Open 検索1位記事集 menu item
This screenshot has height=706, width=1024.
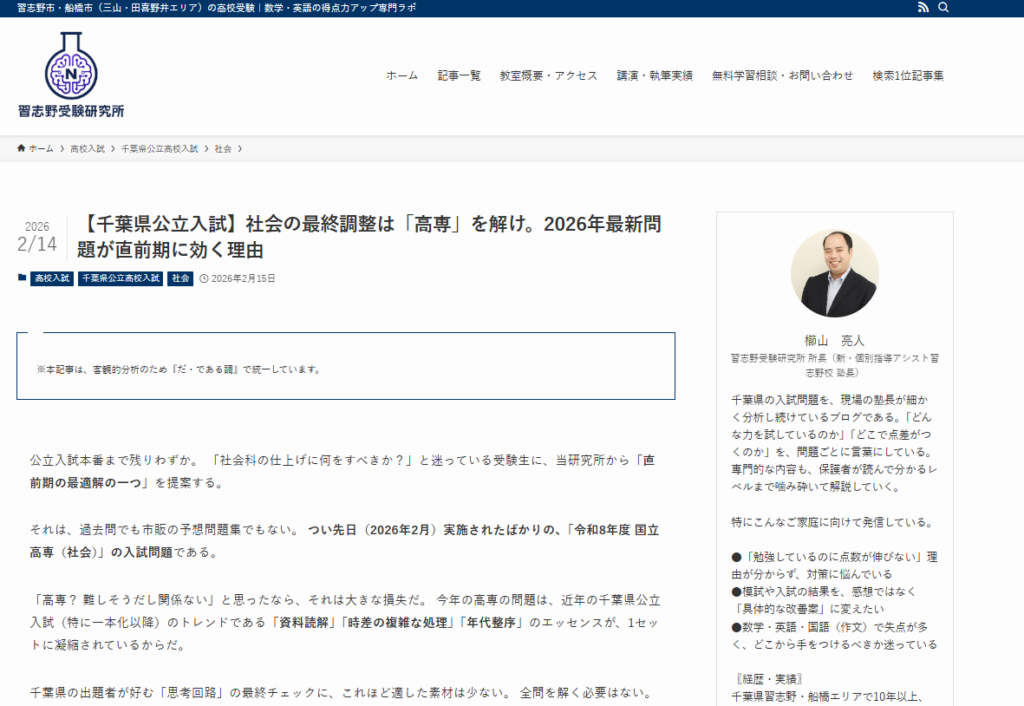click(x=907, y=76)
